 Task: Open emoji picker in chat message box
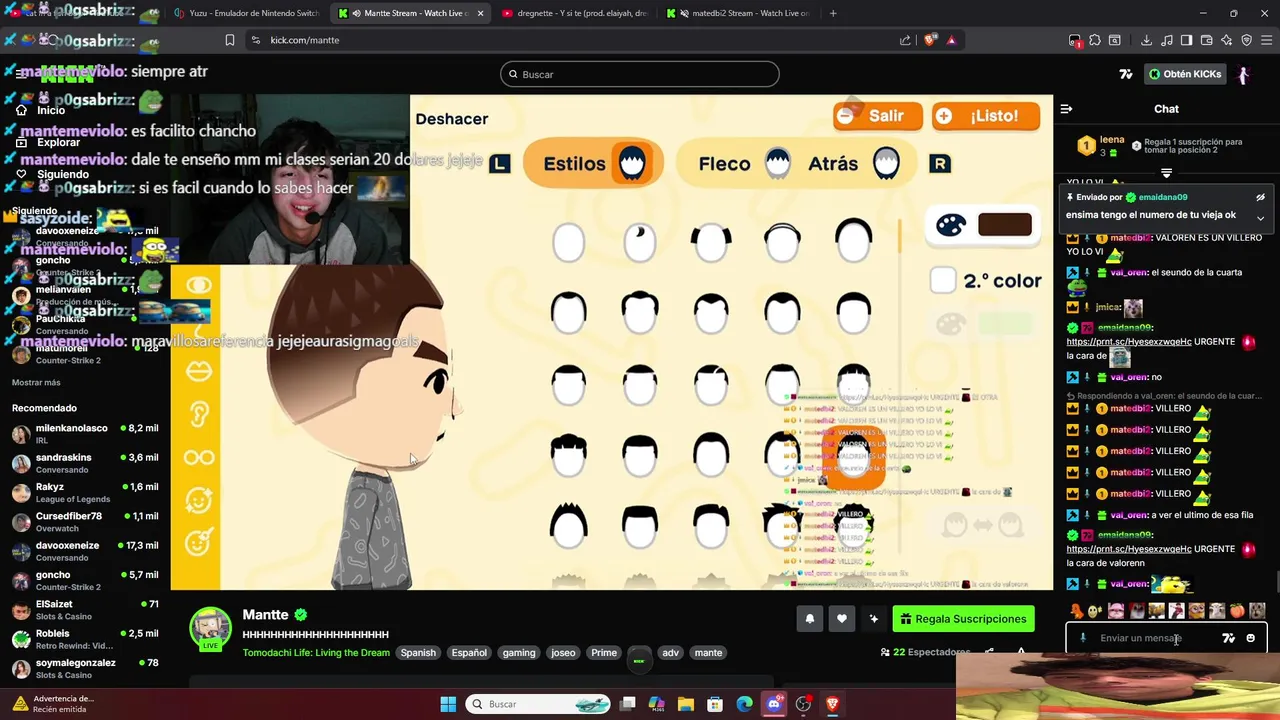1250,638
